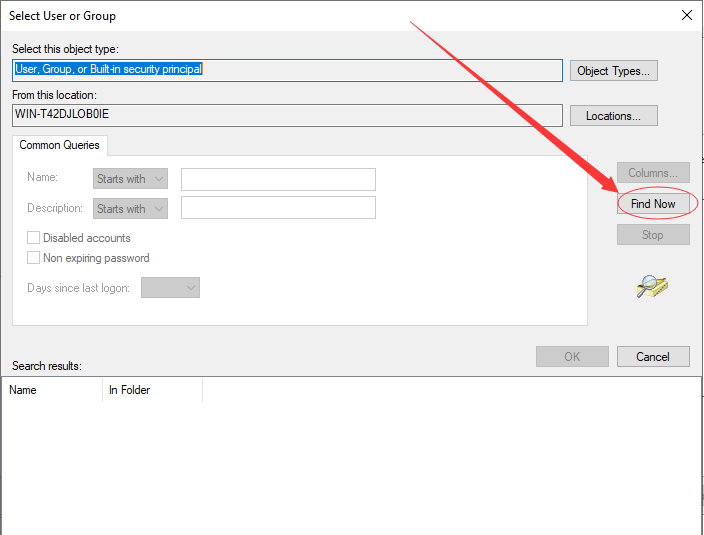The image size is (704, 535).
Task: Close the Select User or Group window
Action: [686, 15]
